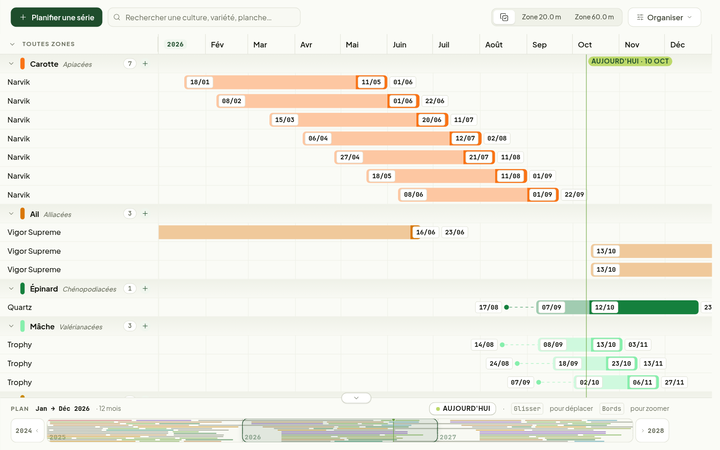This screenshot has height=450, width=720.
Task: Click the 23/06 end date label
Action: [x=455, y=232]
